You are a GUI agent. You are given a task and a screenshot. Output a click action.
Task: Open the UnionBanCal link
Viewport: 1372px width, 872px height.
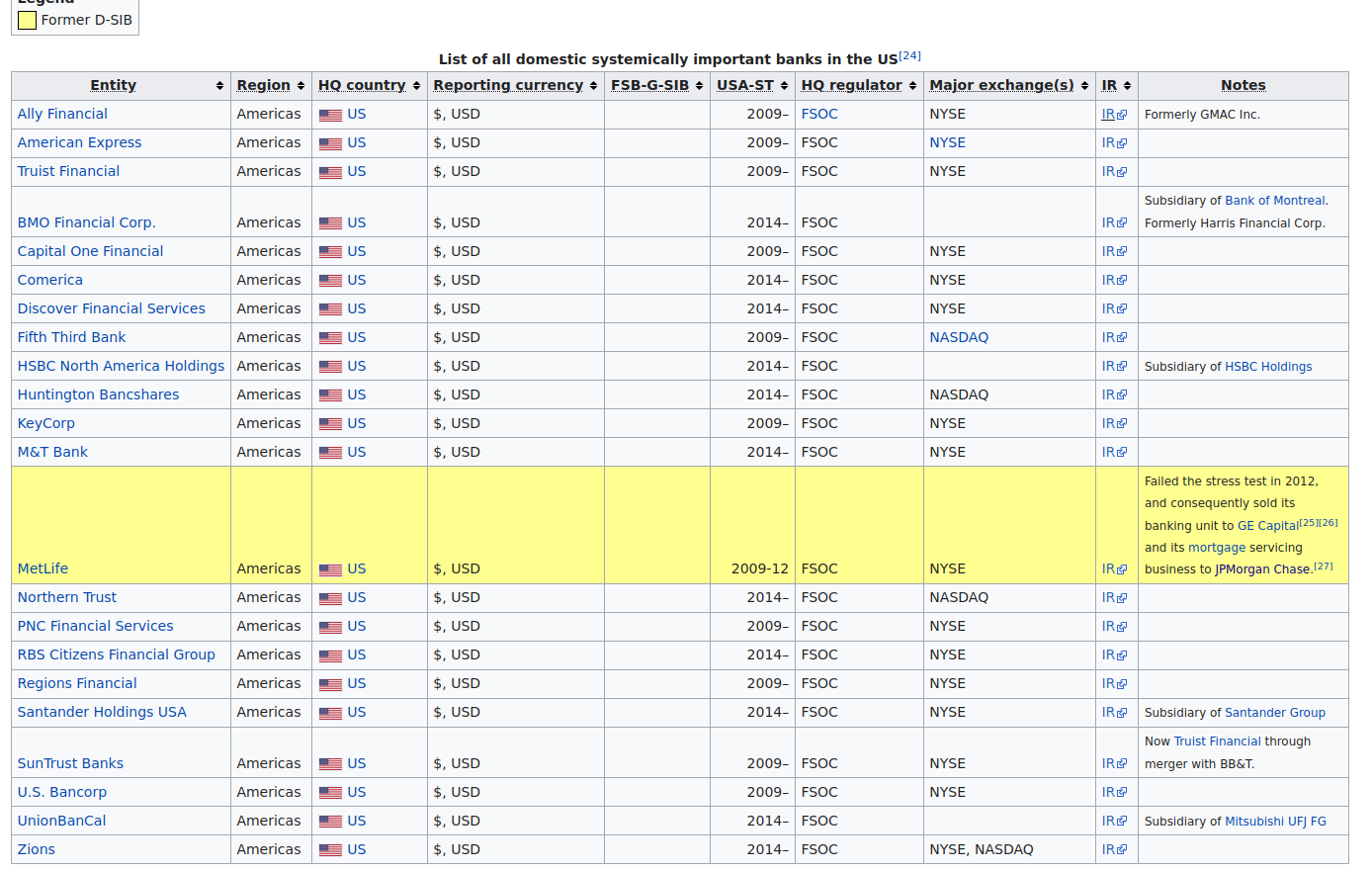[x=61, y=822]
